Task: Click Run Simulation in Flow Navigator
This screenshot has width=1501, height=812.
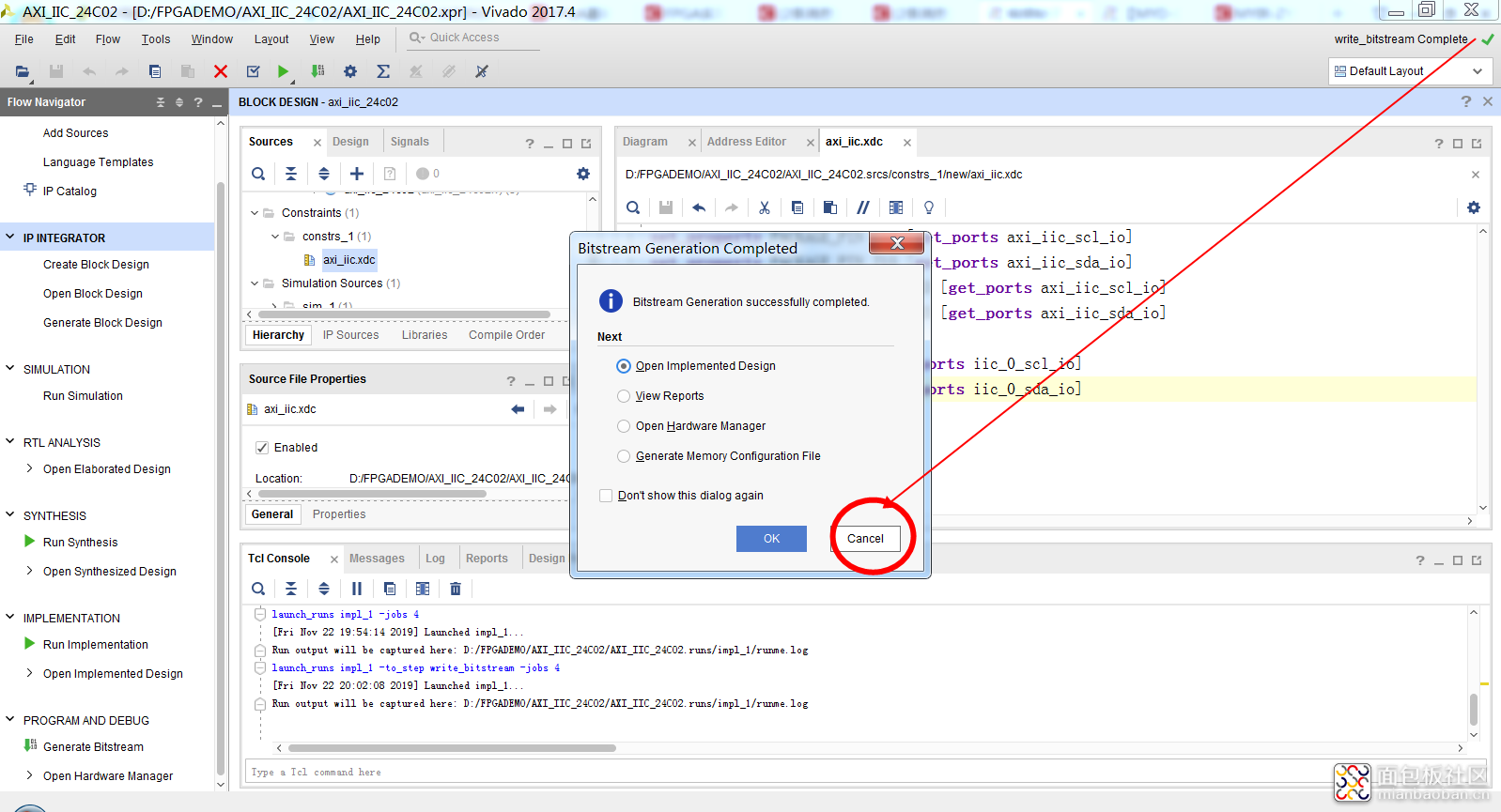Action: coord(83,396)
